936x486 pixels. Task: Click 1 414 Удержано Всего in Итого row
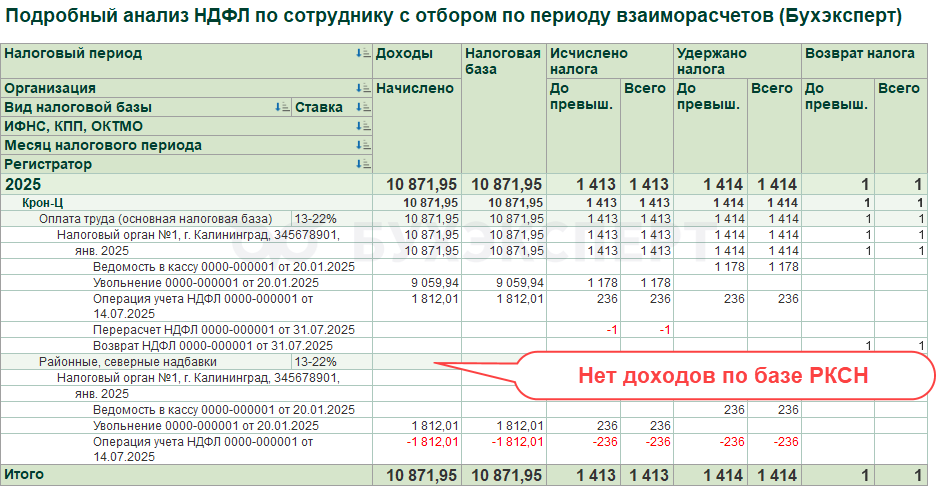pyautogui.click(x=777, y=476)
